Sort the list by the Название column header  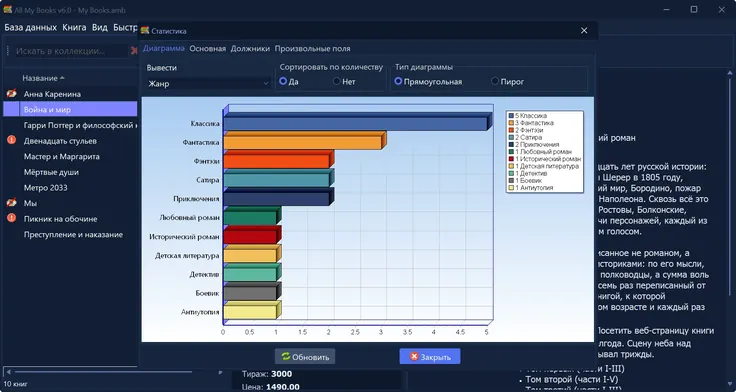(x=43, y=78)
